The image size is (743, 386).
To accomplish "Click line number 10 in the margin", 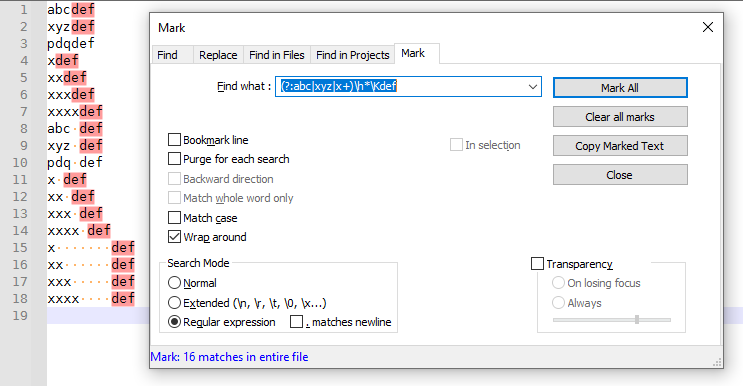I will 20,162.
